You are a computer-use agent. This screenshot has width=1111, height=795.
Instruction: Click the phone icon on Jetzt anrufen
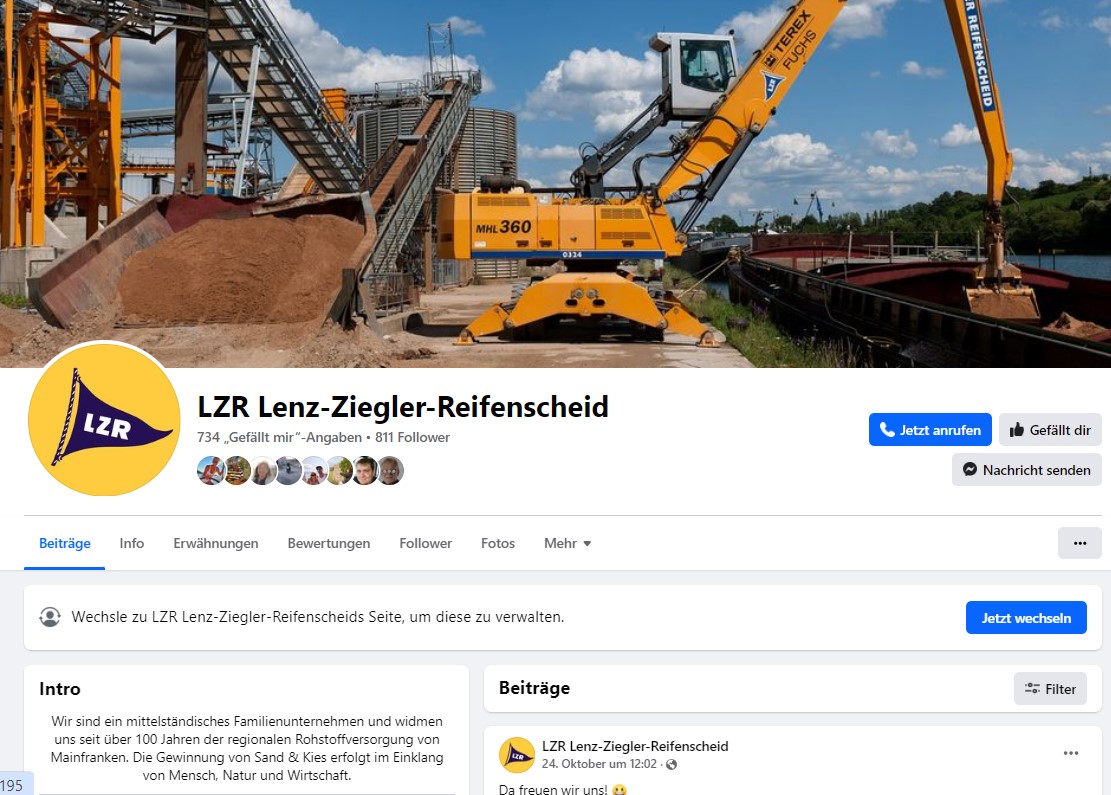(x=887, y=429)
